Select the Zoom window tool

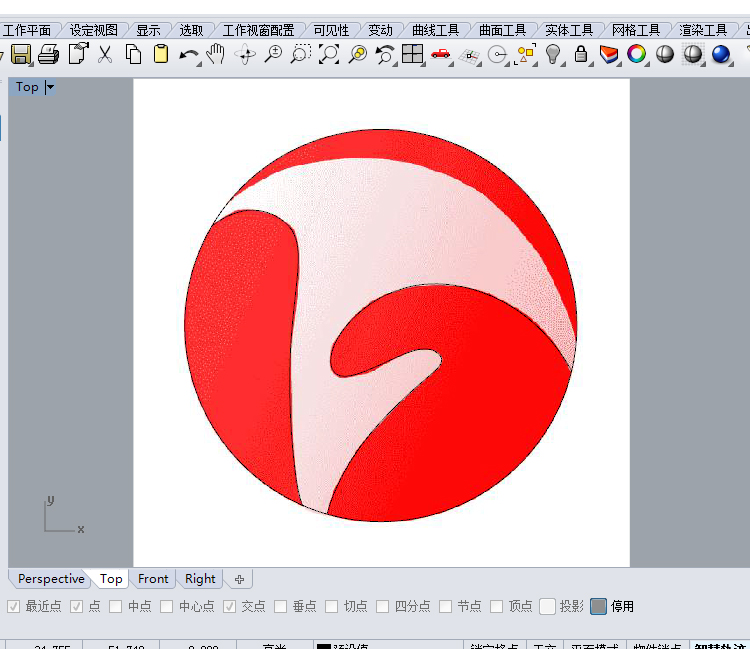[x=301, y=54]
